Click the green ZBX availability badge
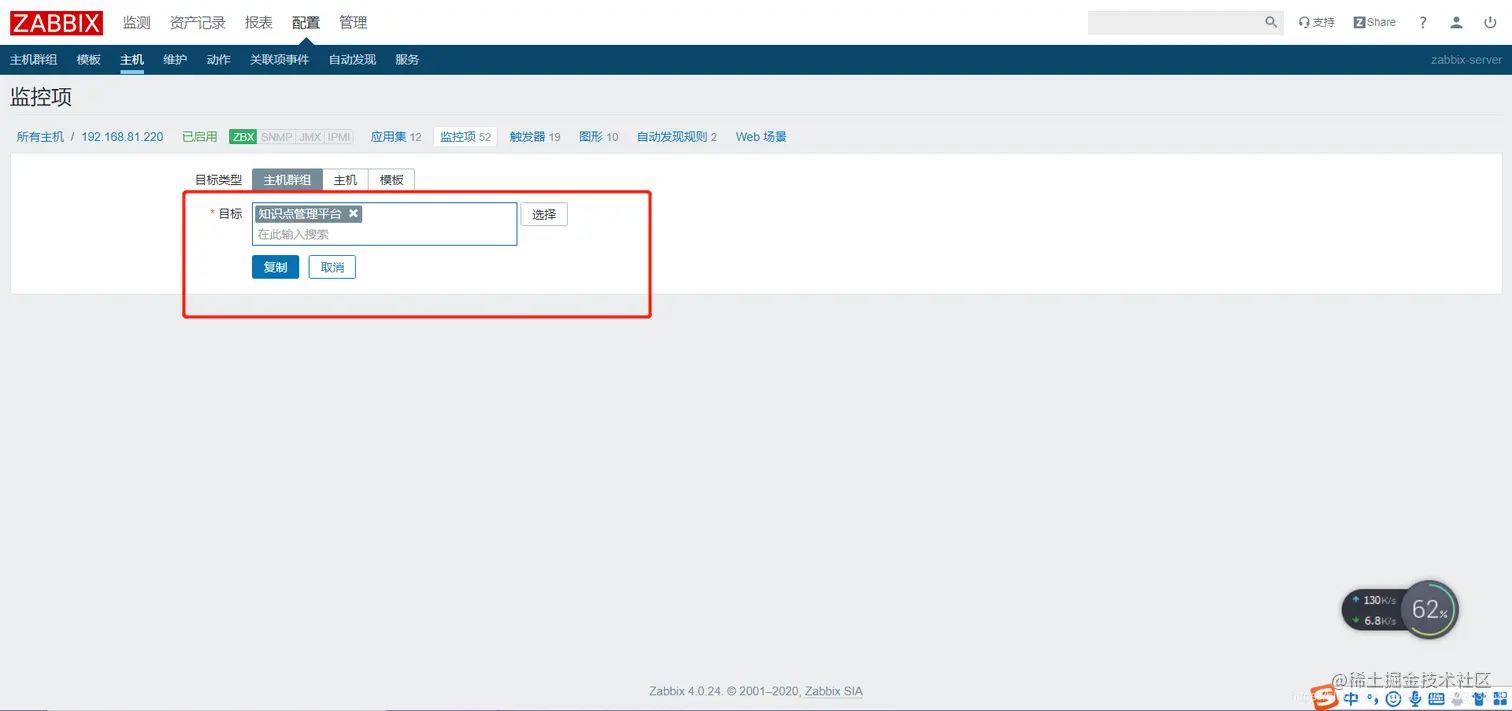 243,137
